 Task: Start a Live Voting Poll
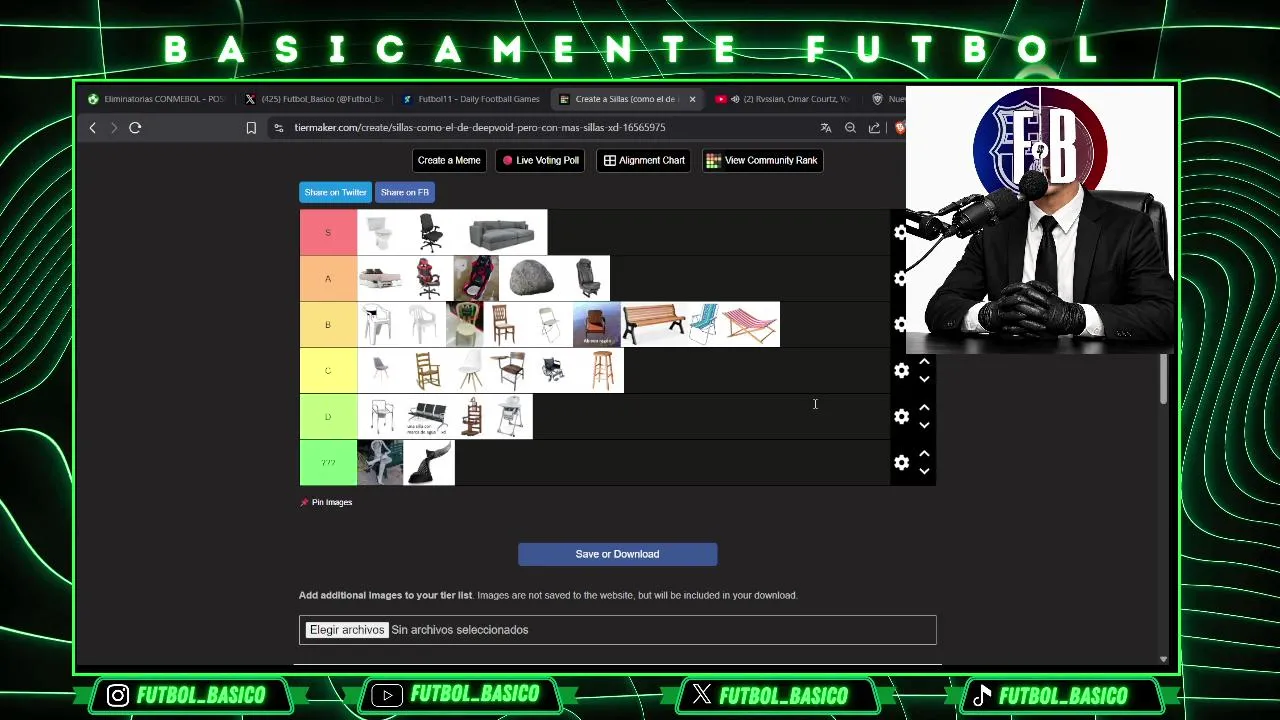point(541,160)
